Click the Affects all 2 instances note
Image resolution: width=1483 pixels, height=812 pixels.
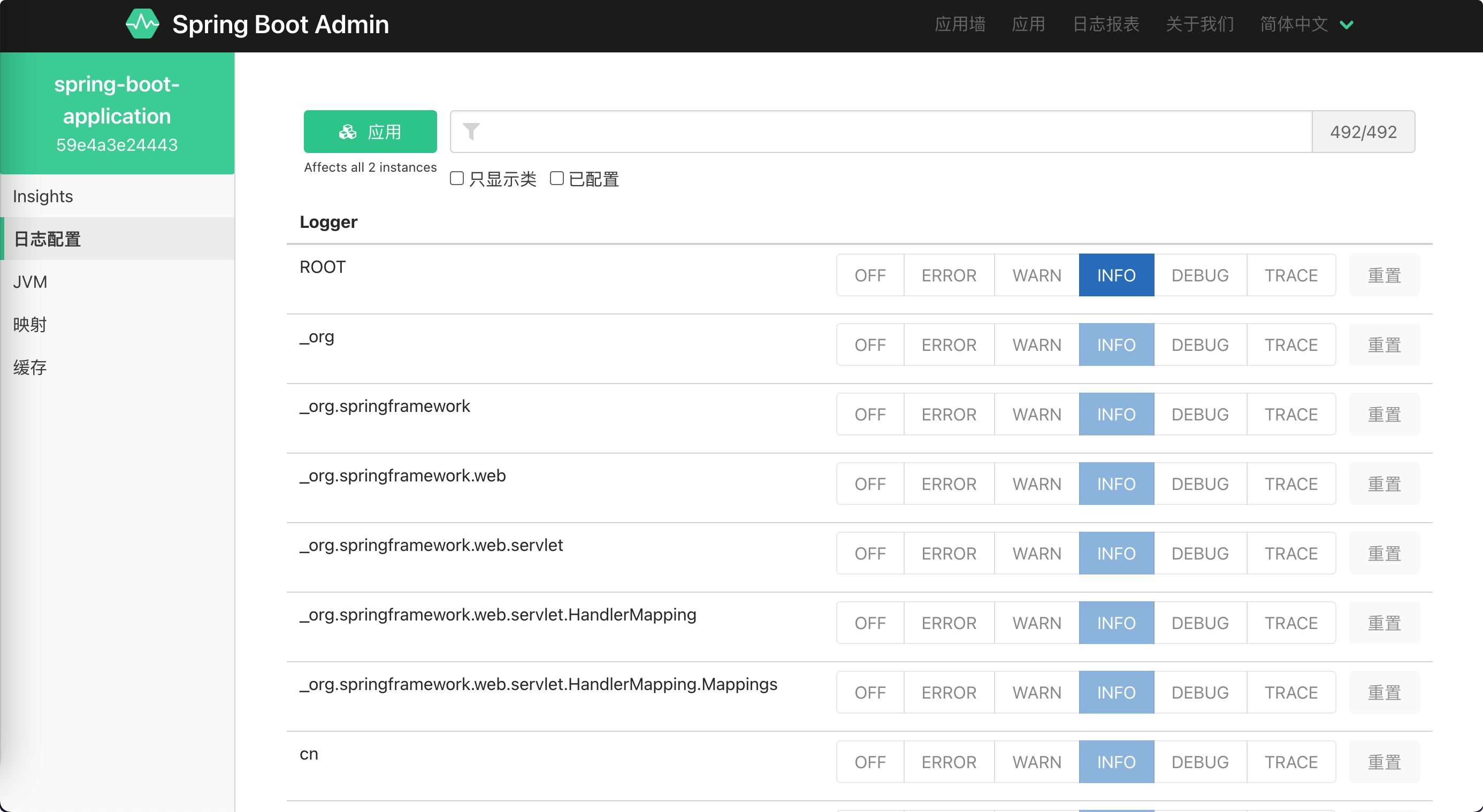click(x=370, y=167)
